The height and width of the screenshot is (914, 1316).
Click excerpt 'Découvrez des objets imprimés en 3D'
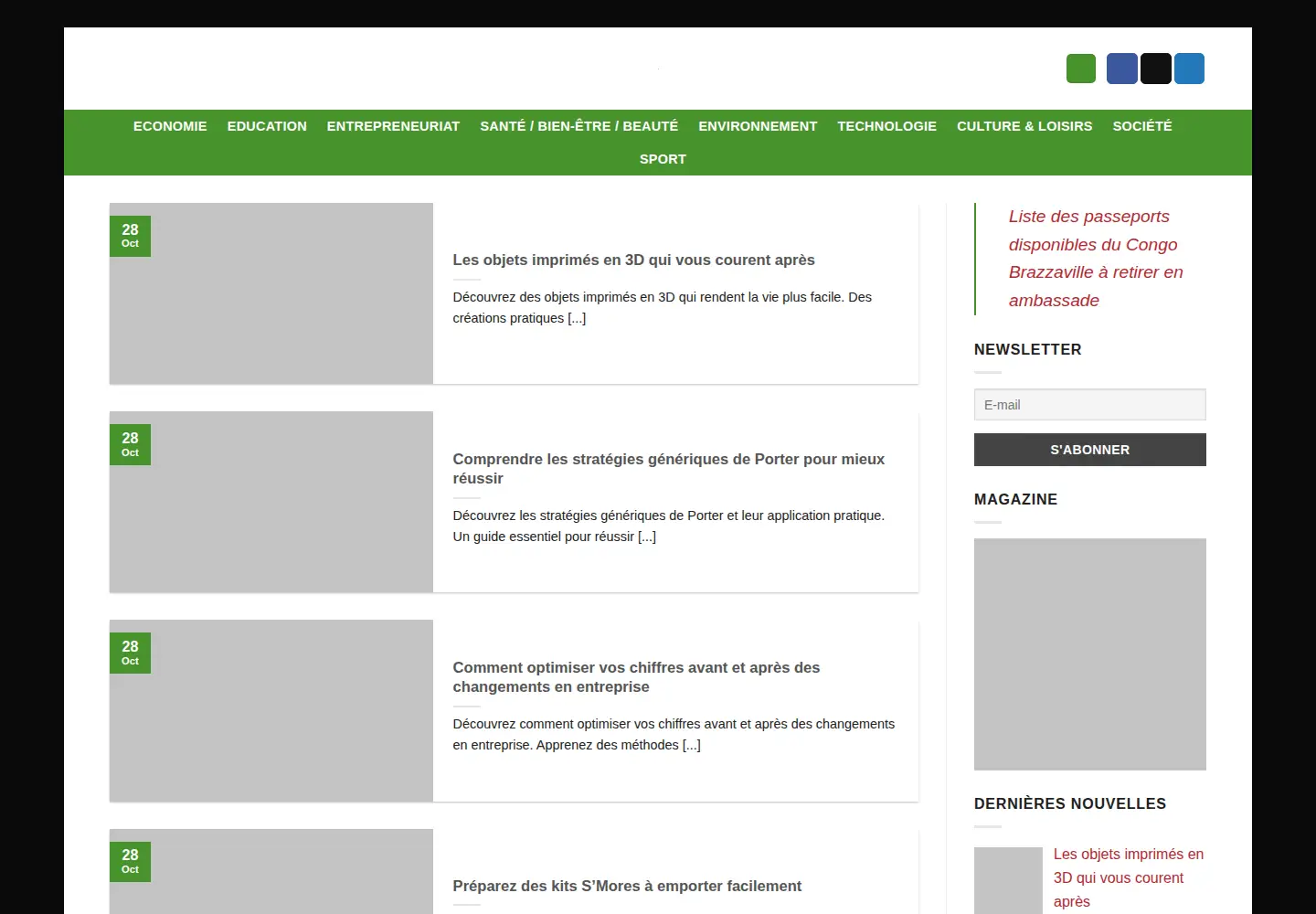pos(663,308)
